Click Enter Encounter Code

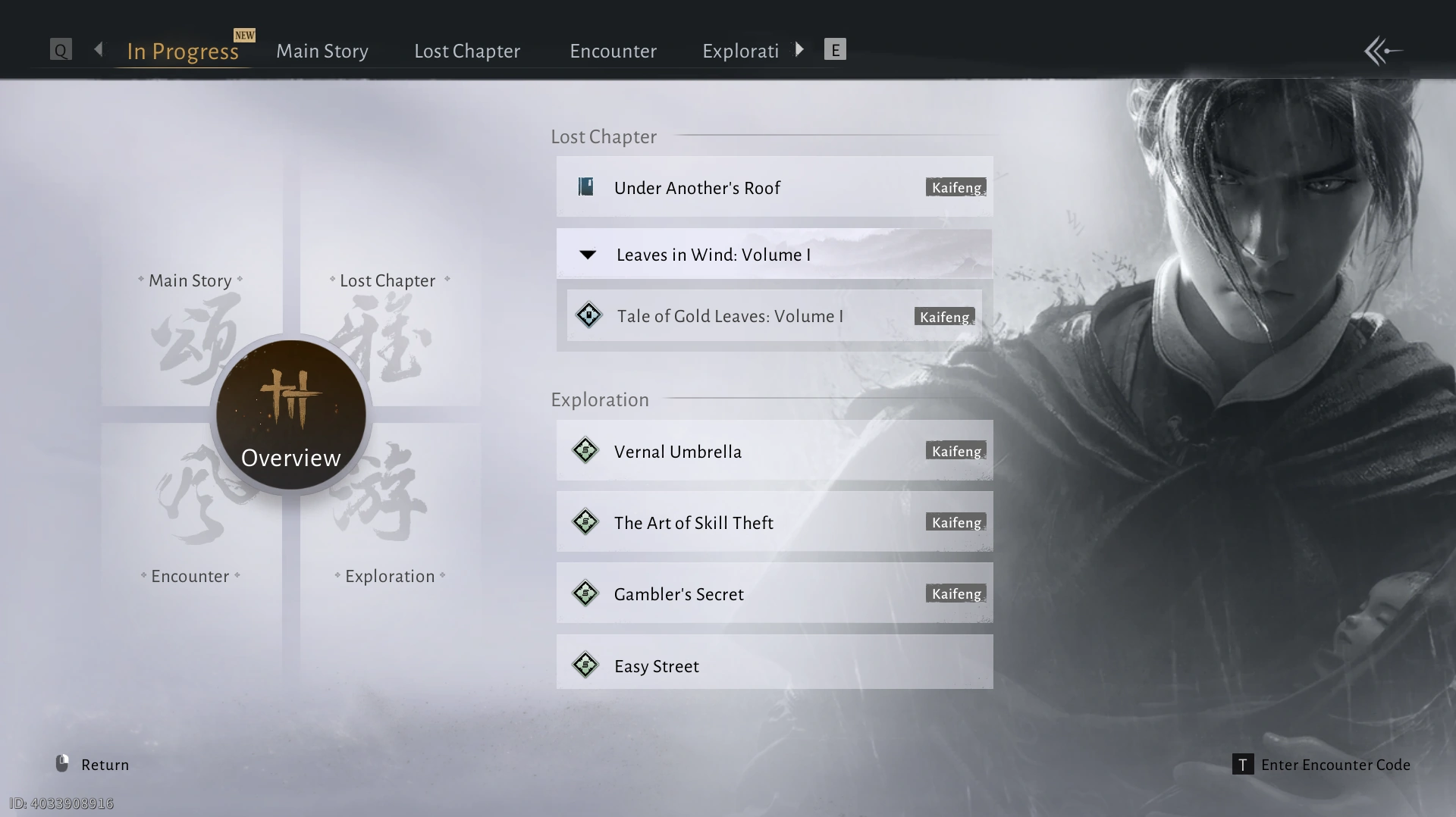[x=1335, y=765]
